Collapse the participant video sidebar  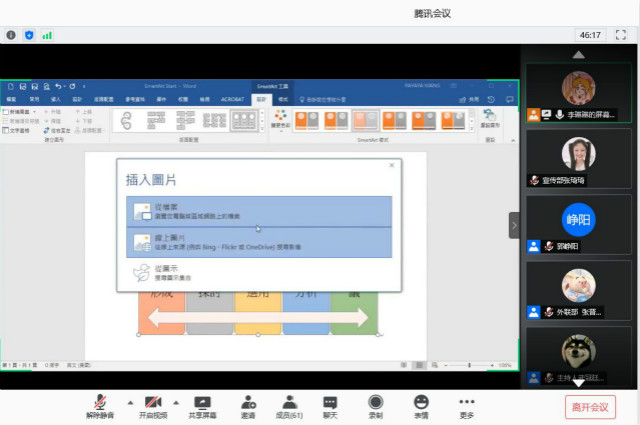coord(514,225)
